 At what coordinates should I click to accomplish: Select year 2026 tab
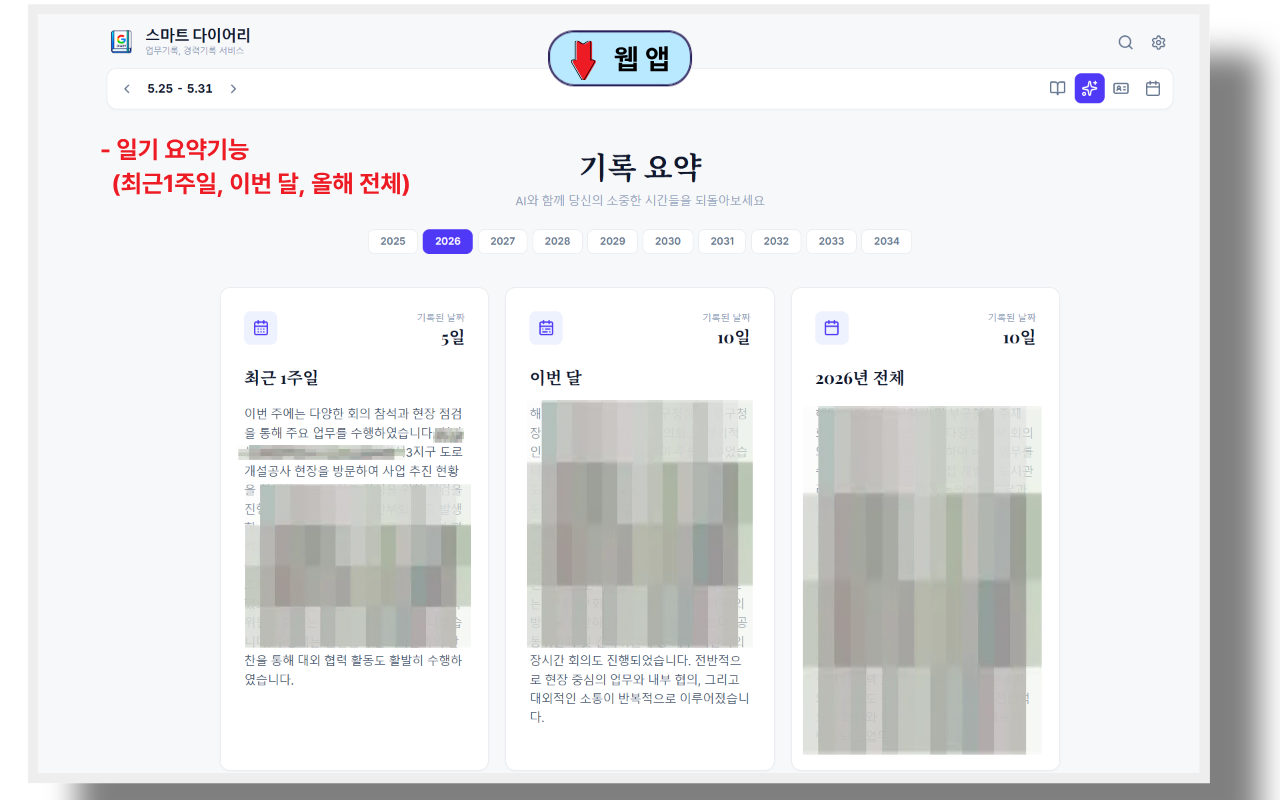448,241
